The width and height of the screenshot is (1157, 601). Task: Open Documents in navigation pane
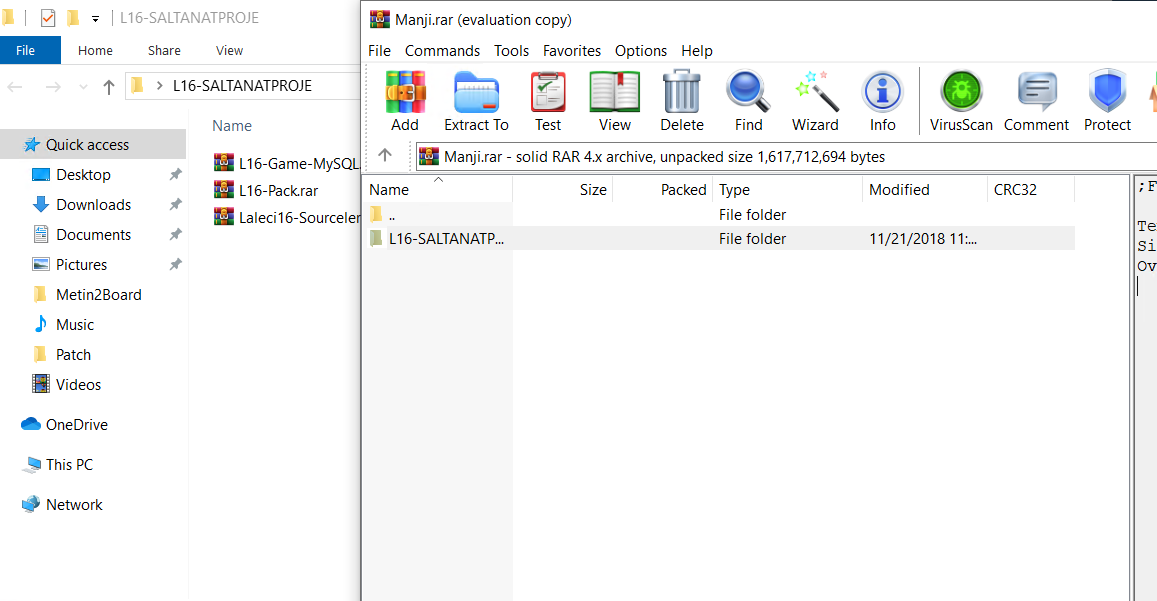[93, 235]
